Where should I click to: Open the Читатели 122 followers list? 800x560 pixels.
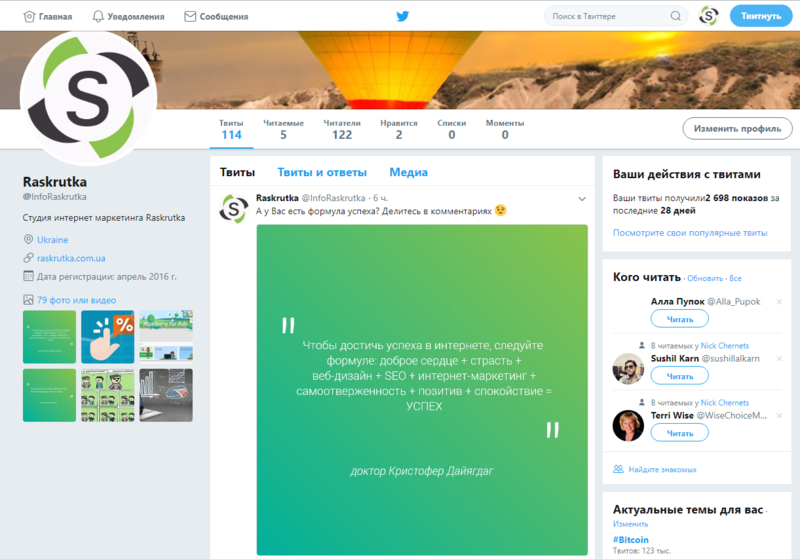point(342,130)
